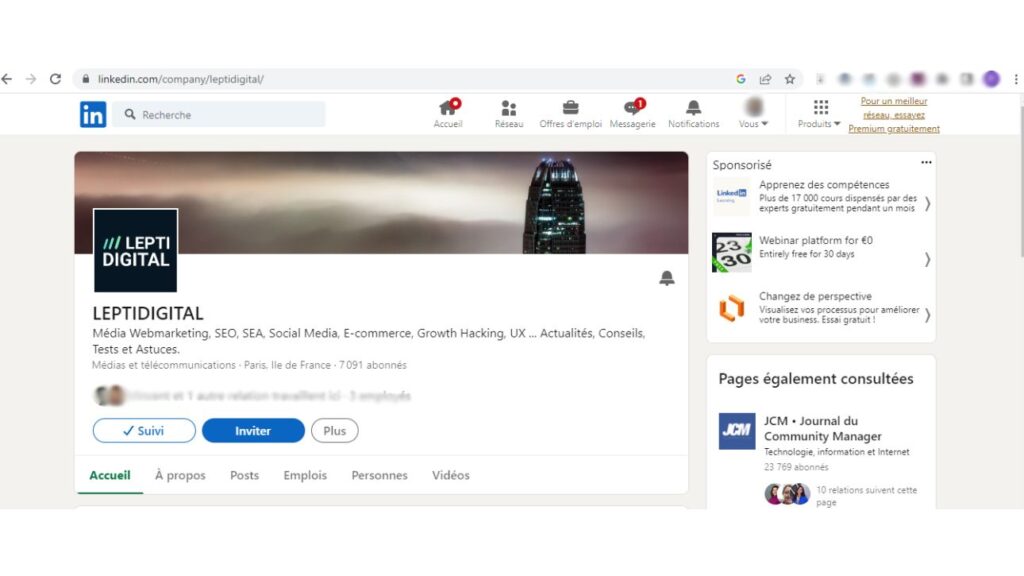Open the Plus options menu

334,430
